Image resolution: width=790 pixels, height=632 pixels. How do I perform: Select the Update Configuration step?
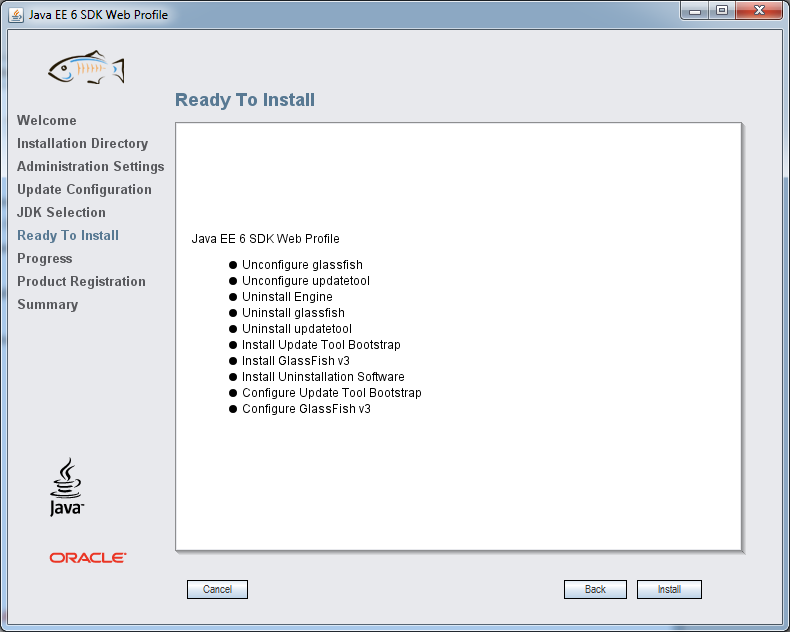pyautogui.click(x=84, y=189)
